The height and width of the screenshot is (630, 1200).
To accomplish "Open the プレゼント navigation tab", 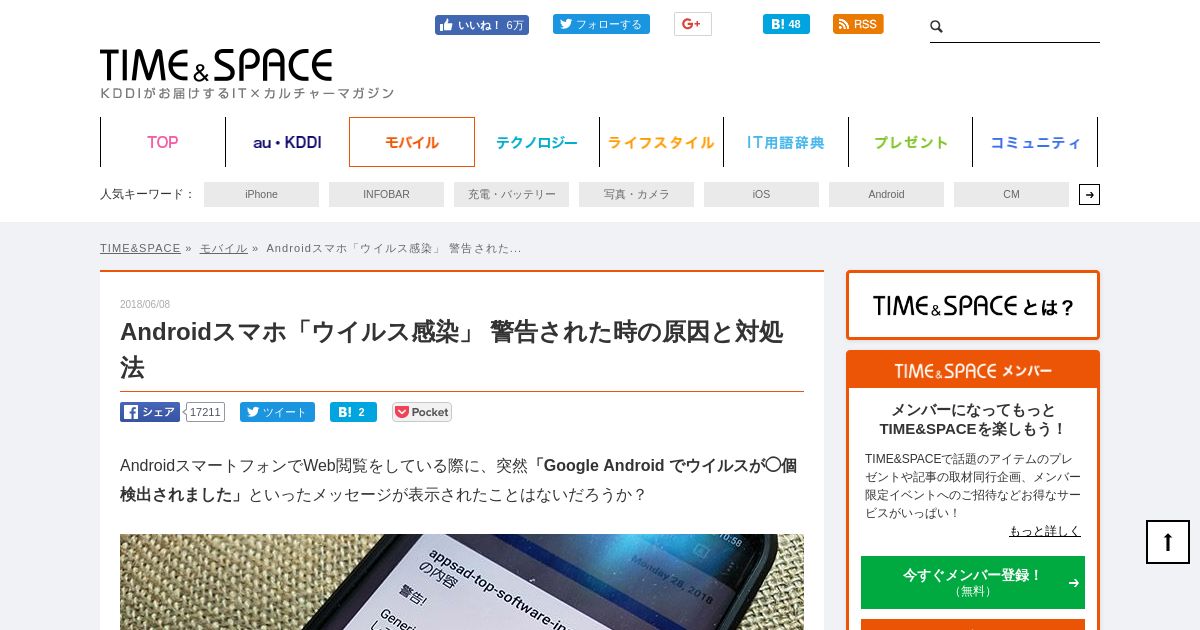I will tap(911, 142).
